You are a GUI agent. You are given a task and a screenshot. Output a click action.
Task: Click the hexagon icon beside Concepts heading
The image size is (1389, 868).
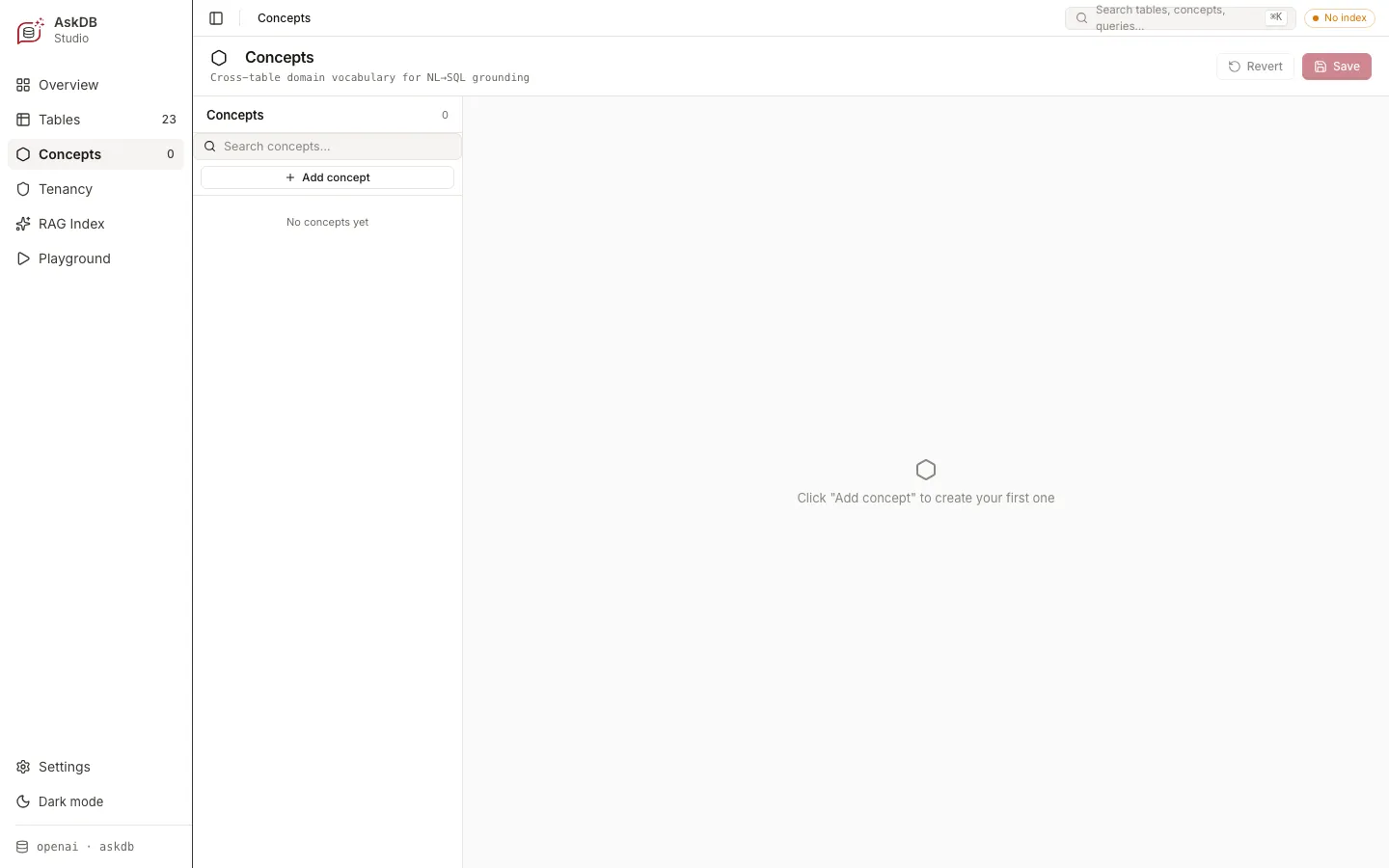(219, 58)
